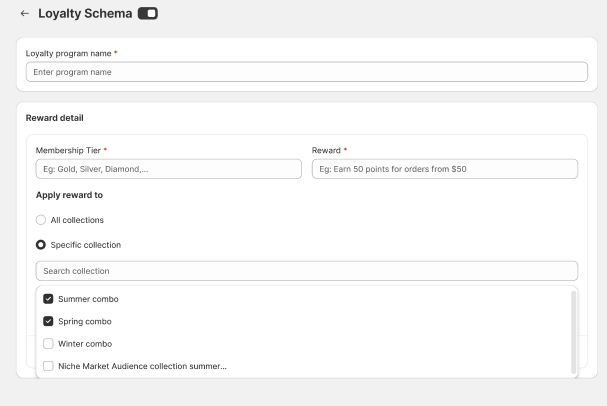Click the Apply reward to label
607x406 pixels.
tap(69, 195)
